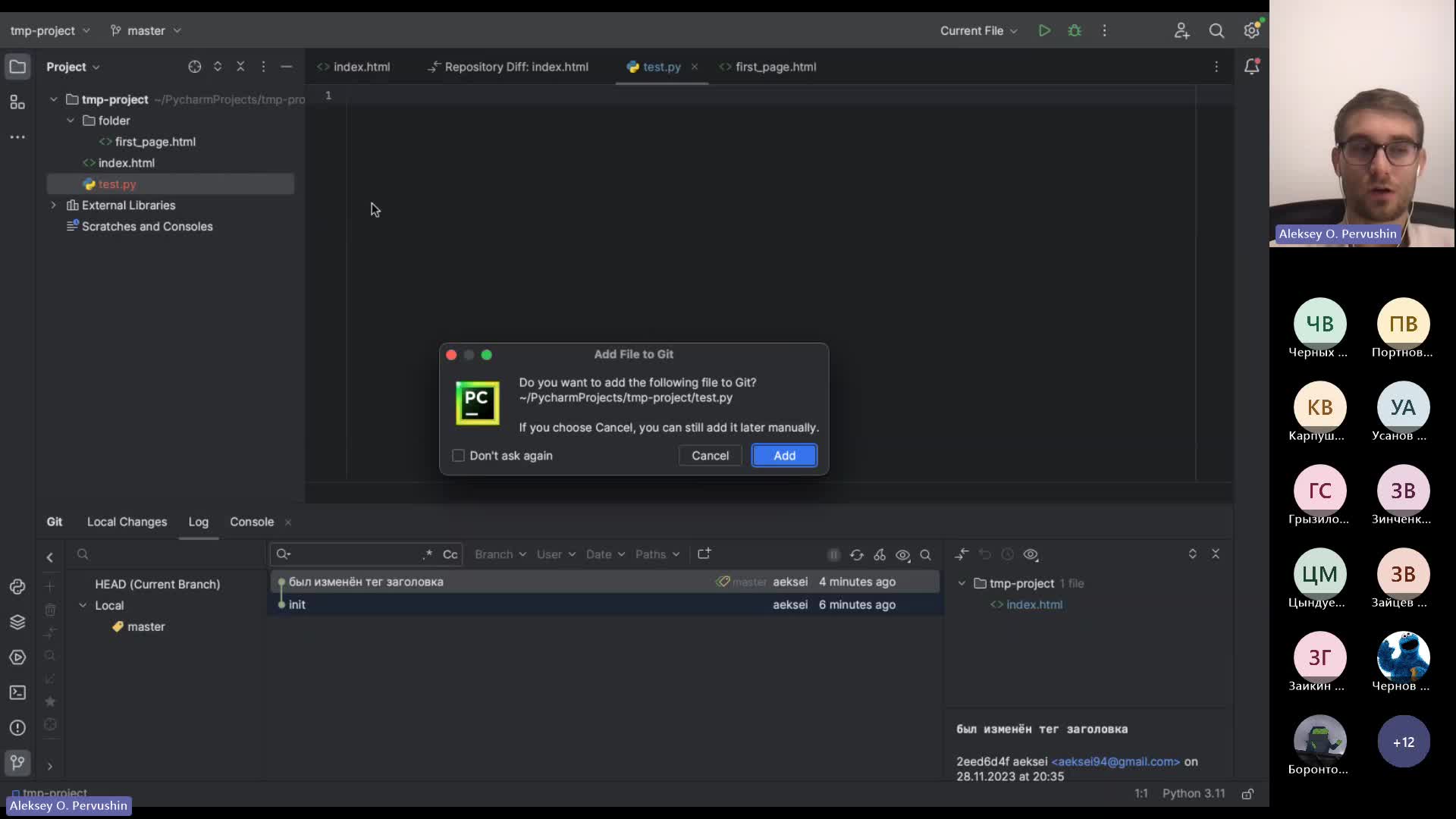The width and height of the screenshot is (1456, 819).
Task: Open Branch filter dropdown
Action: point(500,554)
